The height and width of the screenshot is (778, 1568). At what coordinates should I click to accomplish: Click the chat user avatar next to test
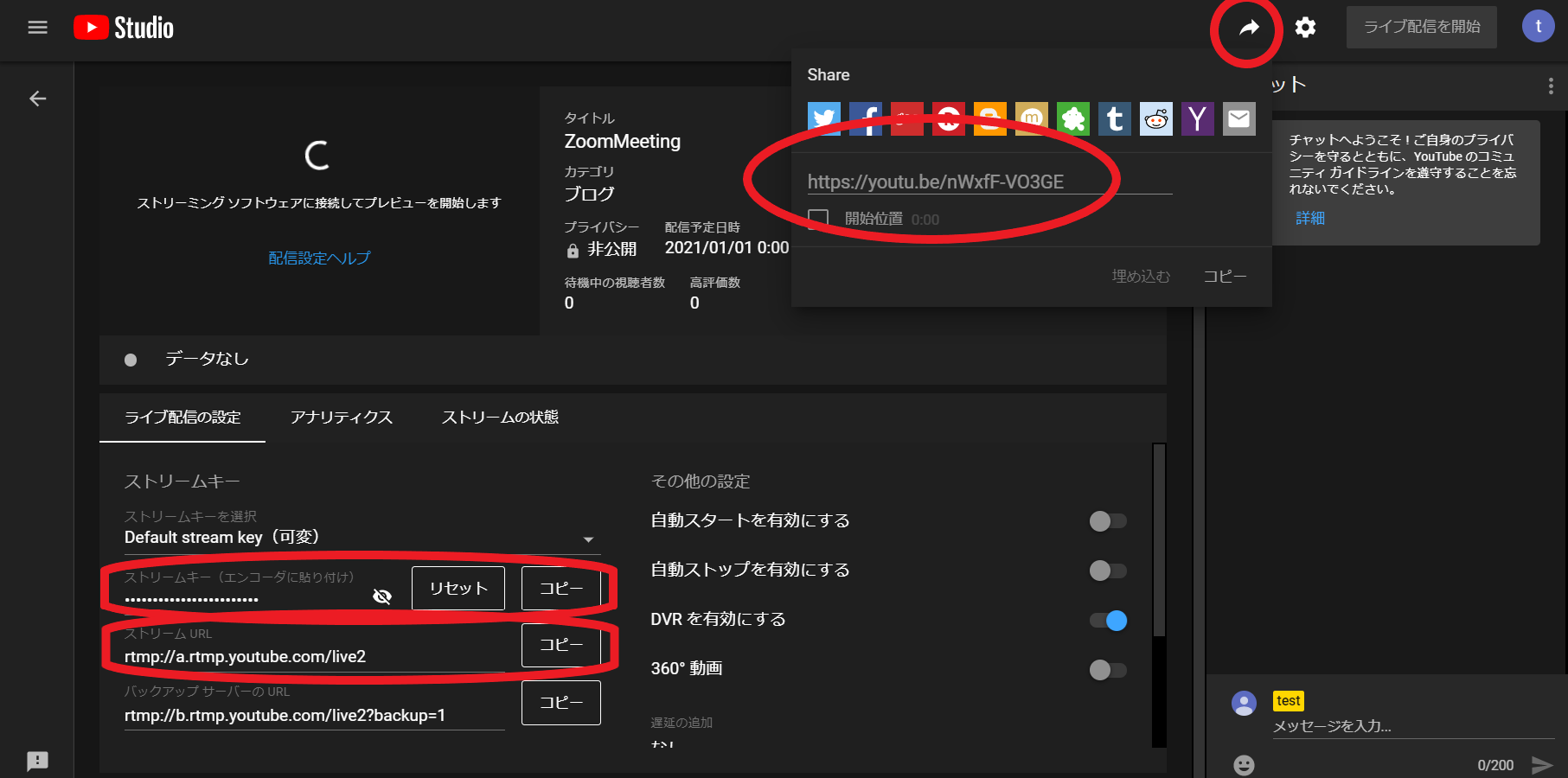1244,703
